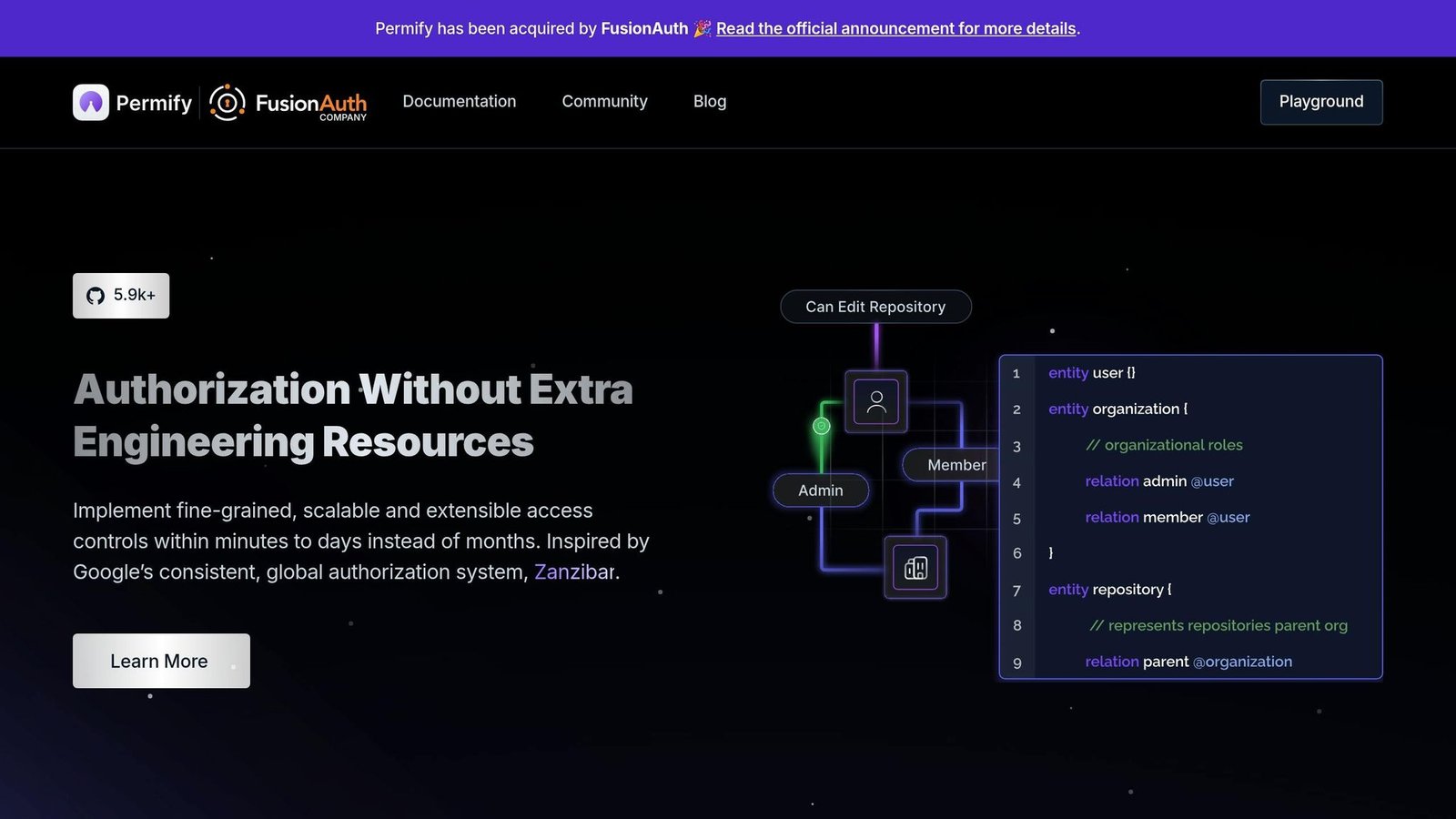Click the 'relation admin @user' code line
1456x819 pixels.
point(1159,481)
